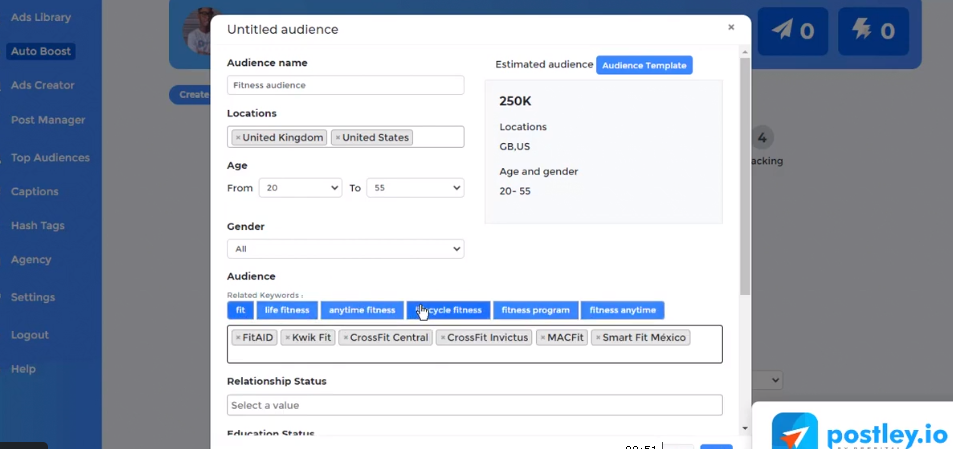Image resolution: width=953 pixels, height=449 pixels.
Task: Add the 'fitness anytime' related keyword
Action: 622,310
